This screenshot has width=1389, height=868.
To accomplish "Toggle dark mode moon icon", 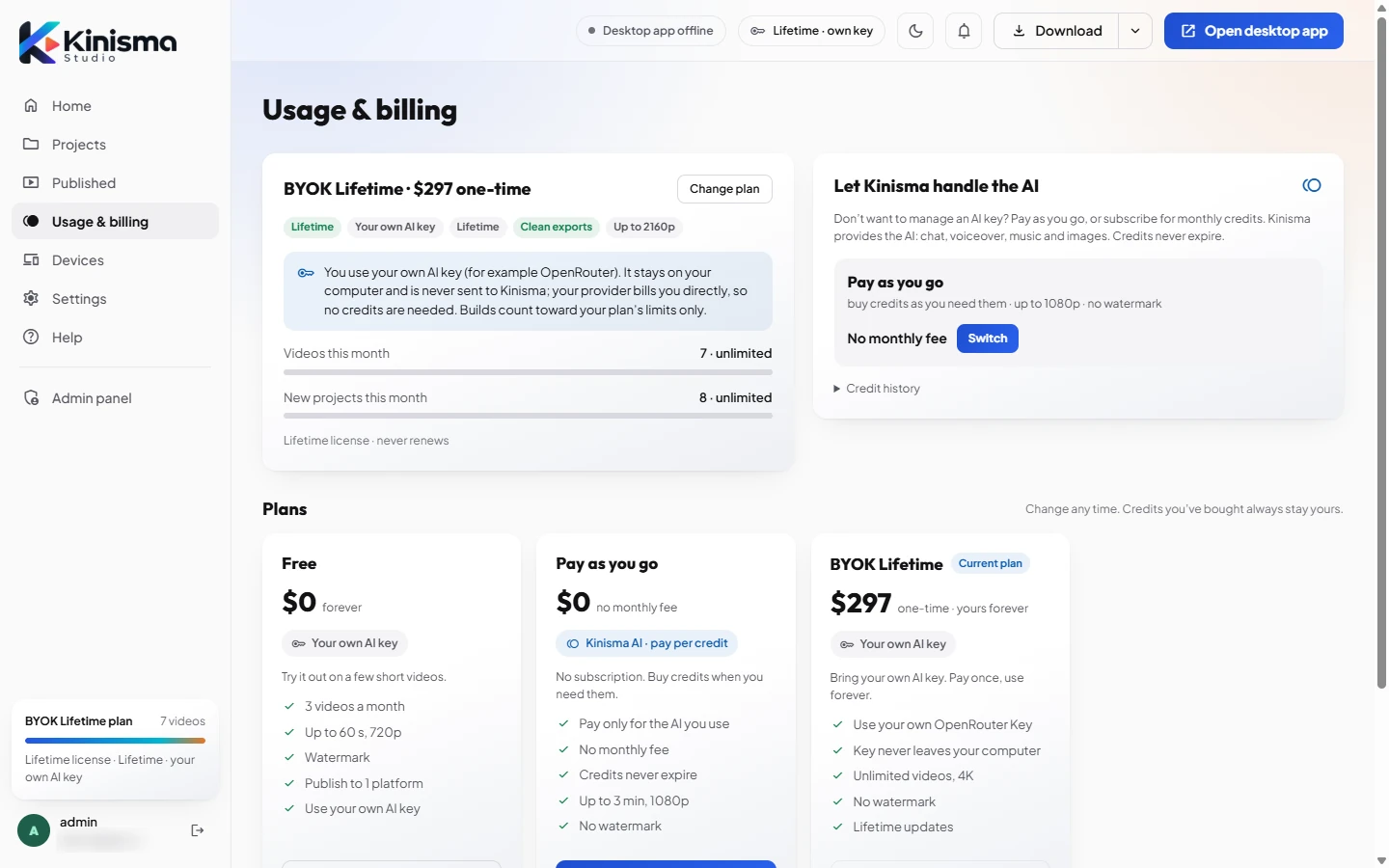I will (x=915, y=31).
